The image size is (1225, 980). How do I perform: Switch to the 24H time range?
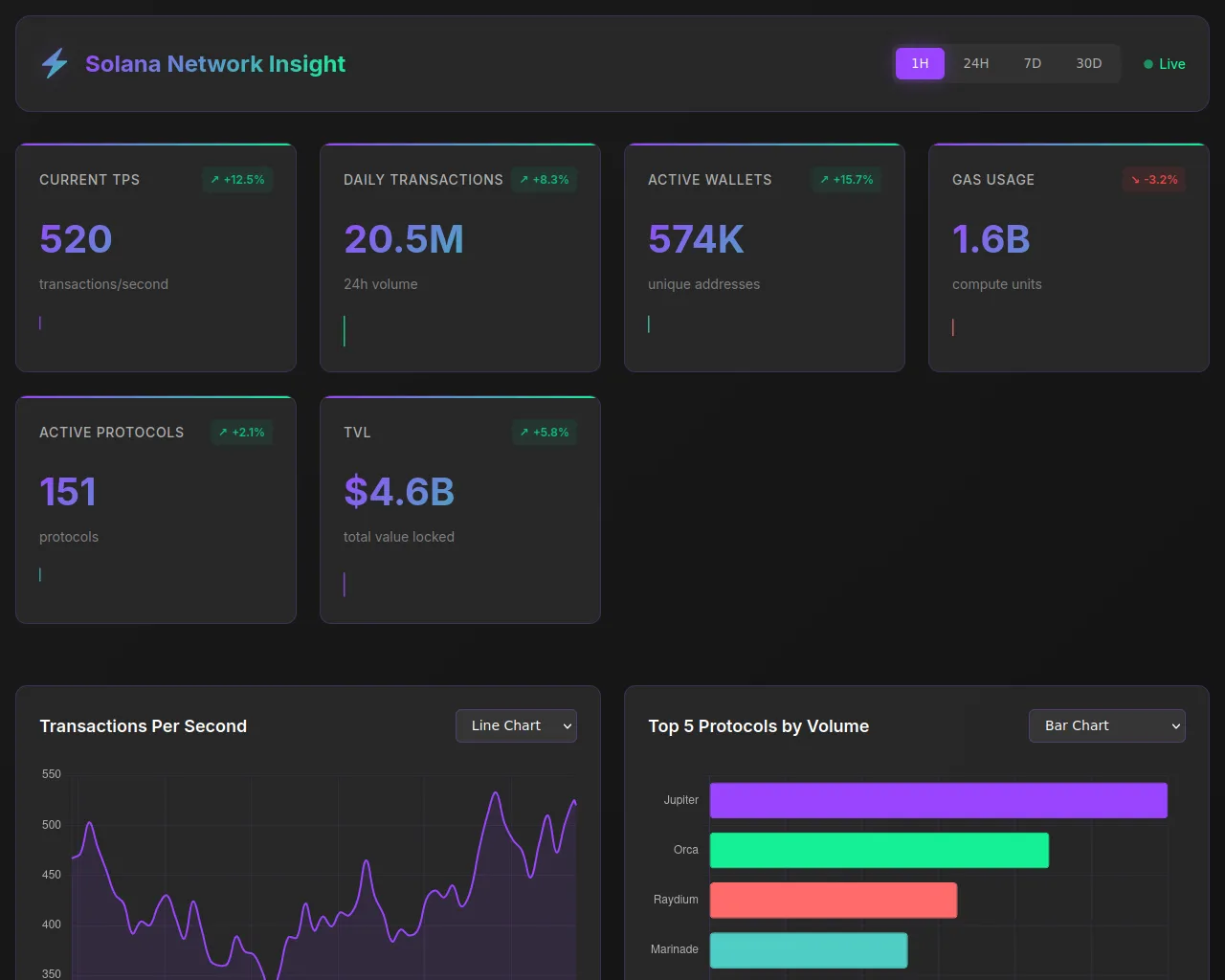[976, 63]
